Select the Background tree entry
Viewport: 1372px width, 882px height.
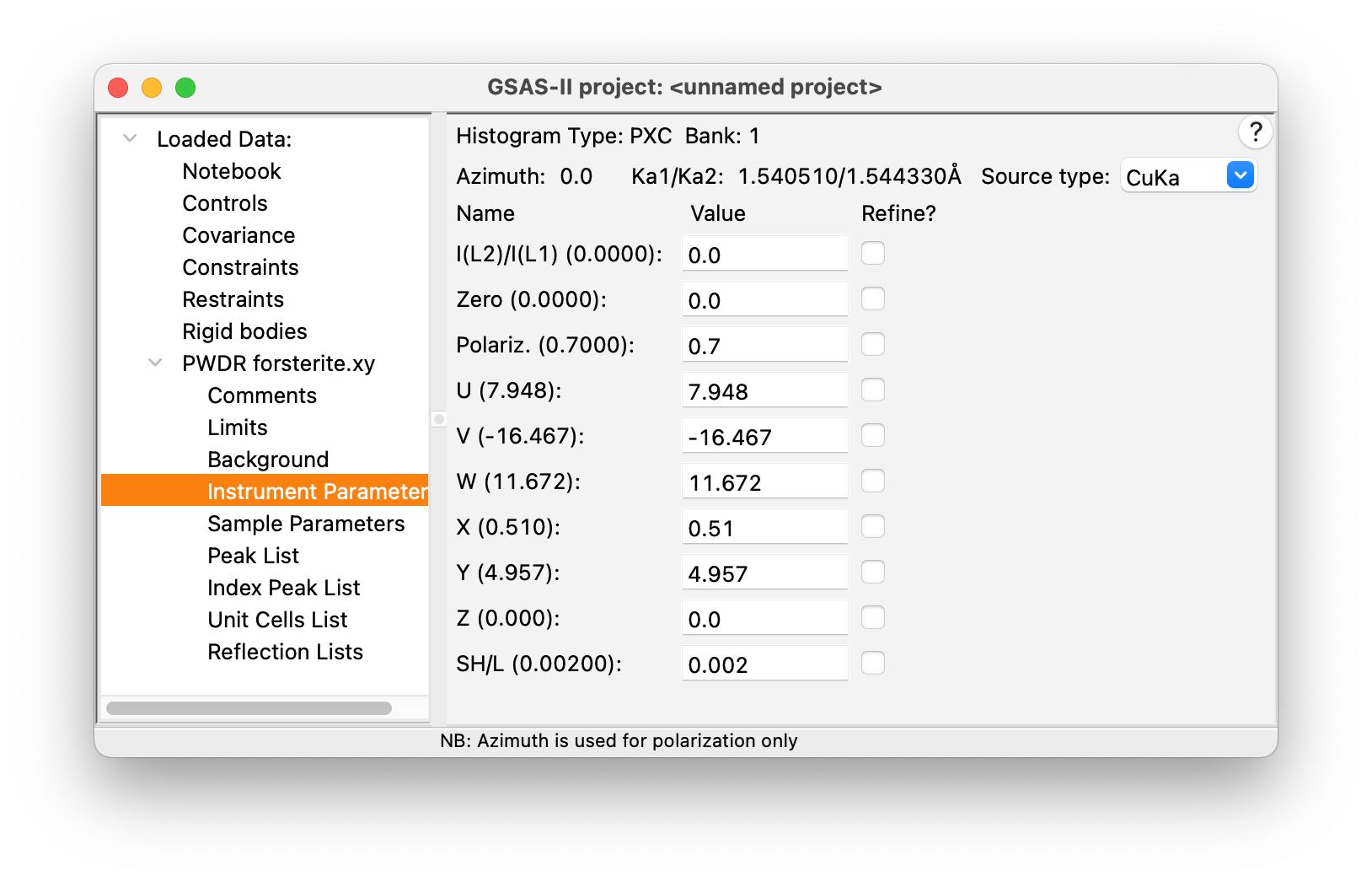coord(268,460)
